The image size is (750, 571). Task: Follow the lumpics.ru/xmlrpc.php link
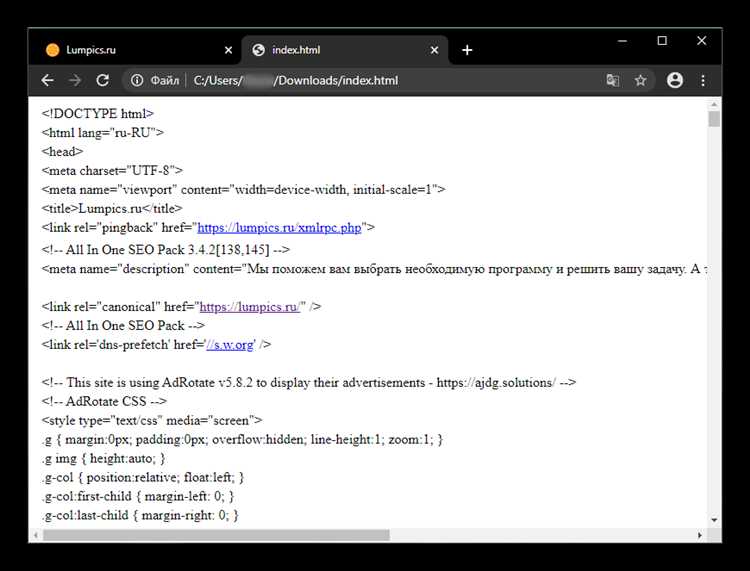tap(279, 228)
